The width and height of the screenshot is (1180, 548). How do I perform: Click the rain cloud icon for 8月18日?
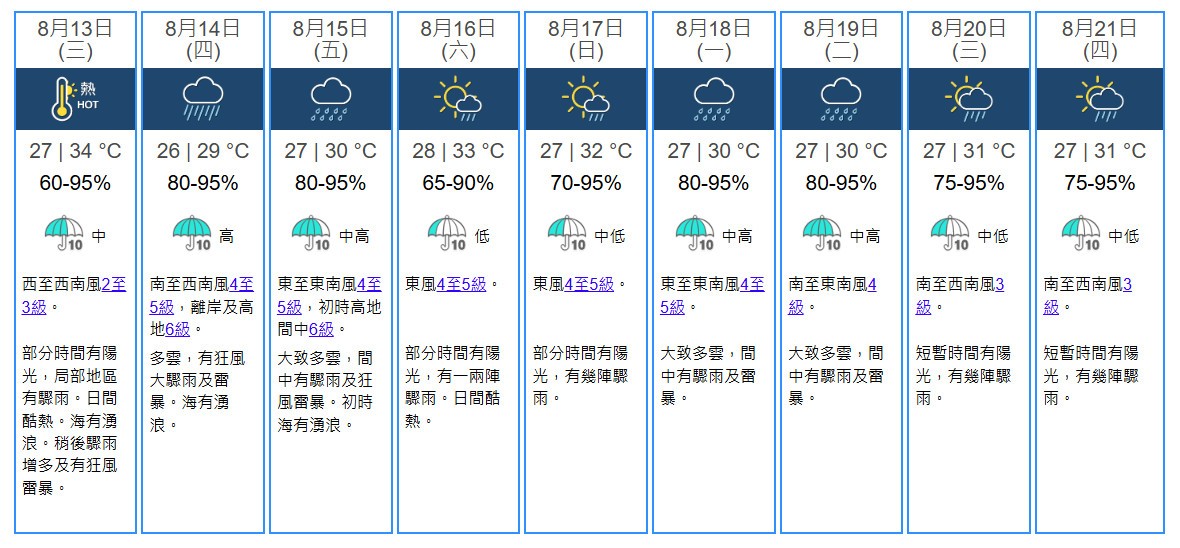coord(714,98)
